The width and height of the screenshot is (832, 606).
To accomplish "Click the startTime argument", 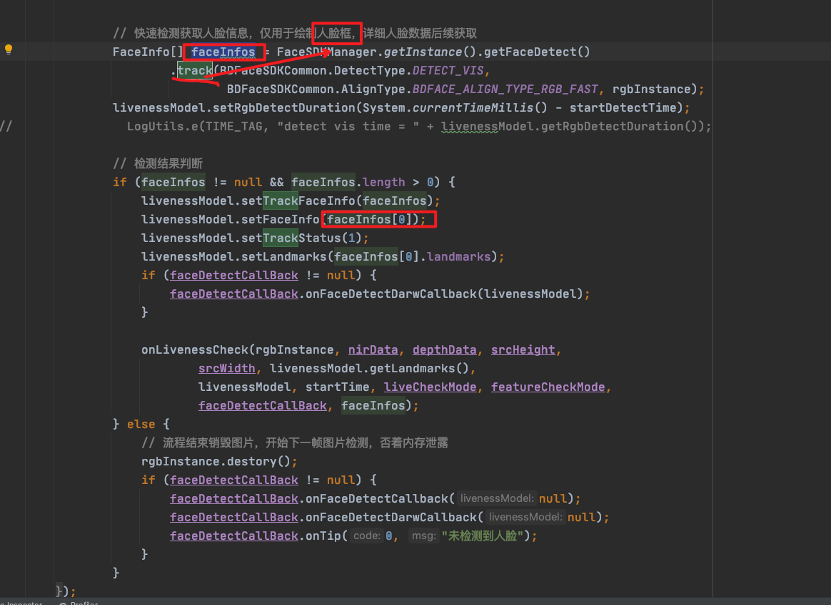I will pos(337,387).
